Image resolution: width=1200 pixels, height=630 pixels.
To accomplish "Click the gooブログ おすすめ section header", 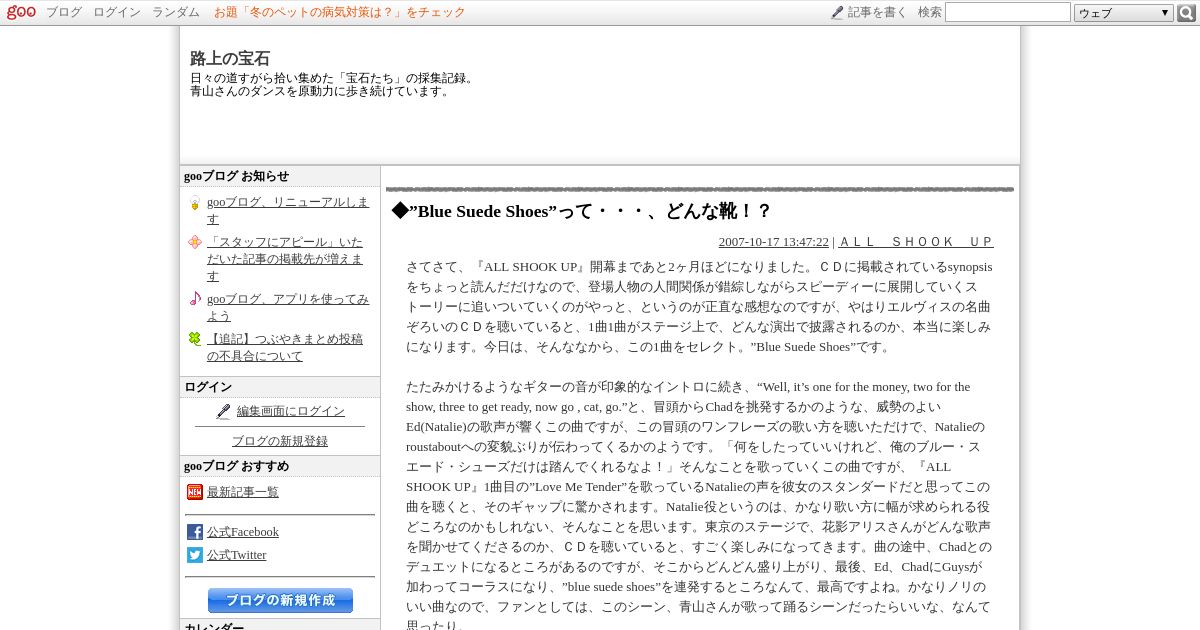I will (280, 466).
